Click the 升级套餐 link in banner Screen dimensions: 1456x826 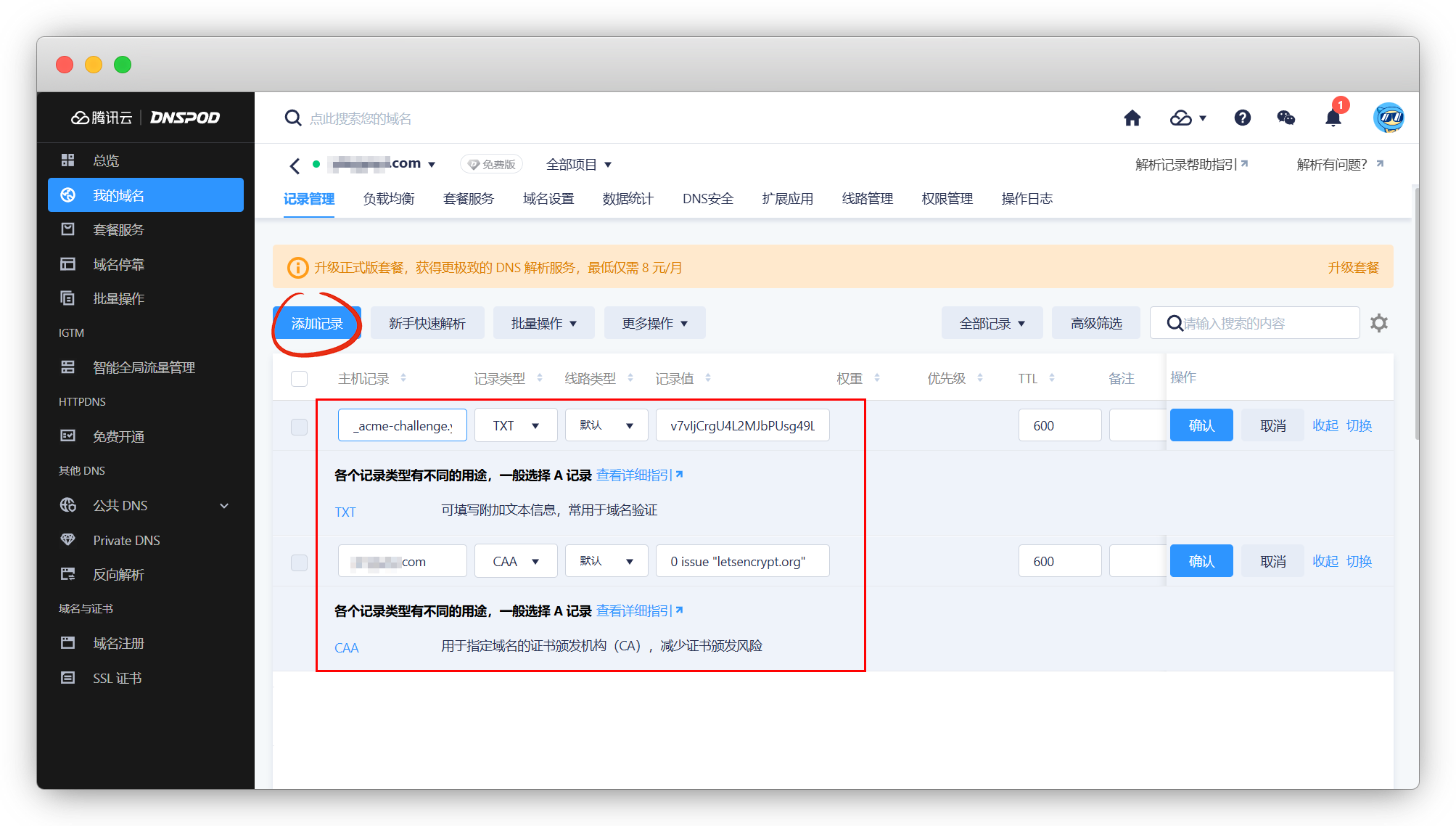[x=1353, y=267]
